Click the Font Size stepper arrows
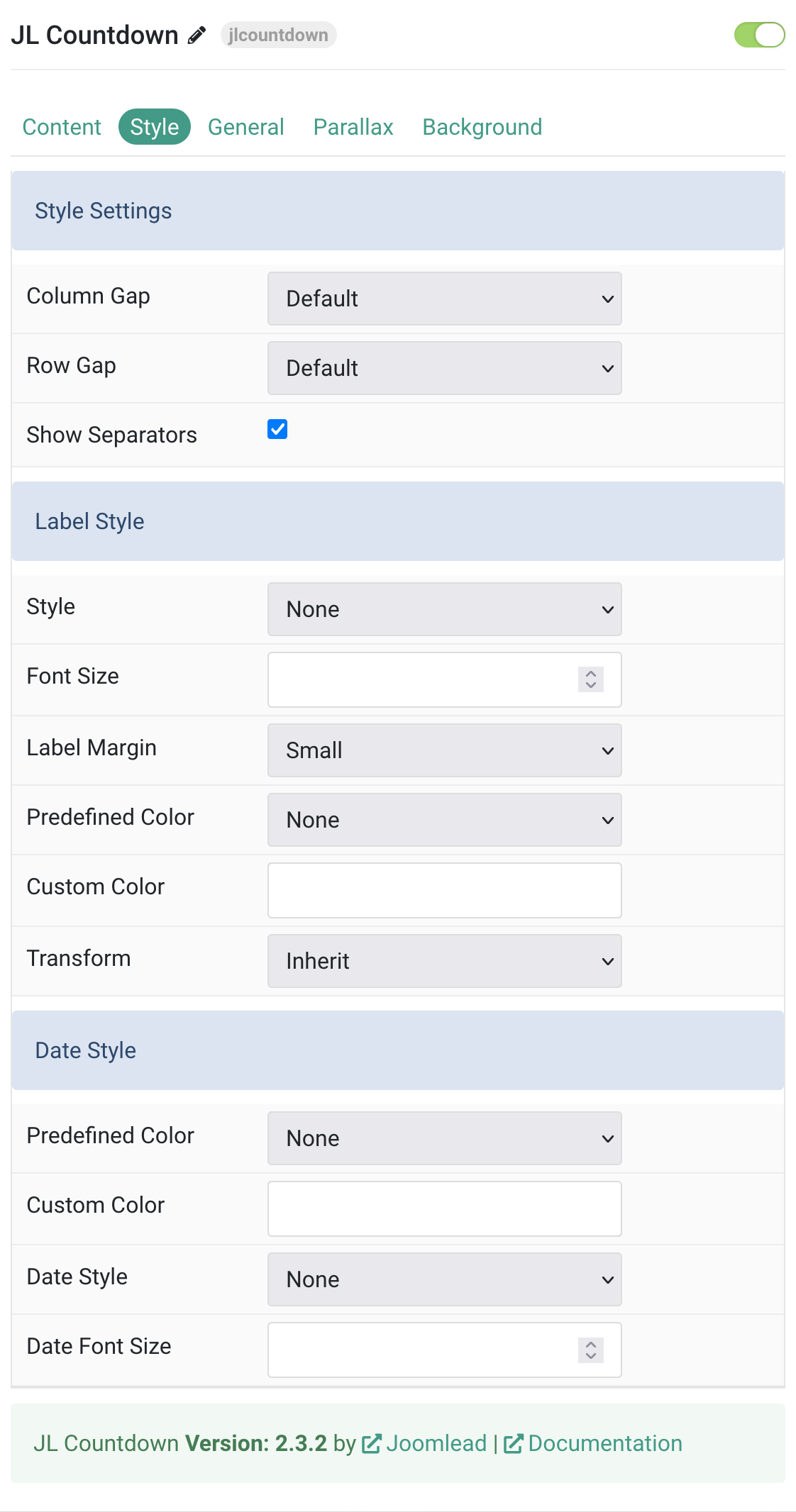 click(591, 679)
